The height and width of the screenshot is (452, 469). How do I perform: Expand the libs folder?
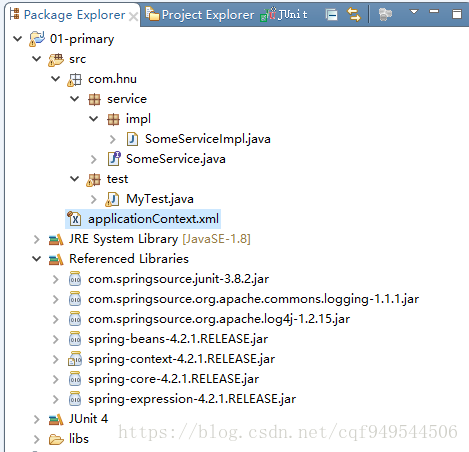pos(36,439)
